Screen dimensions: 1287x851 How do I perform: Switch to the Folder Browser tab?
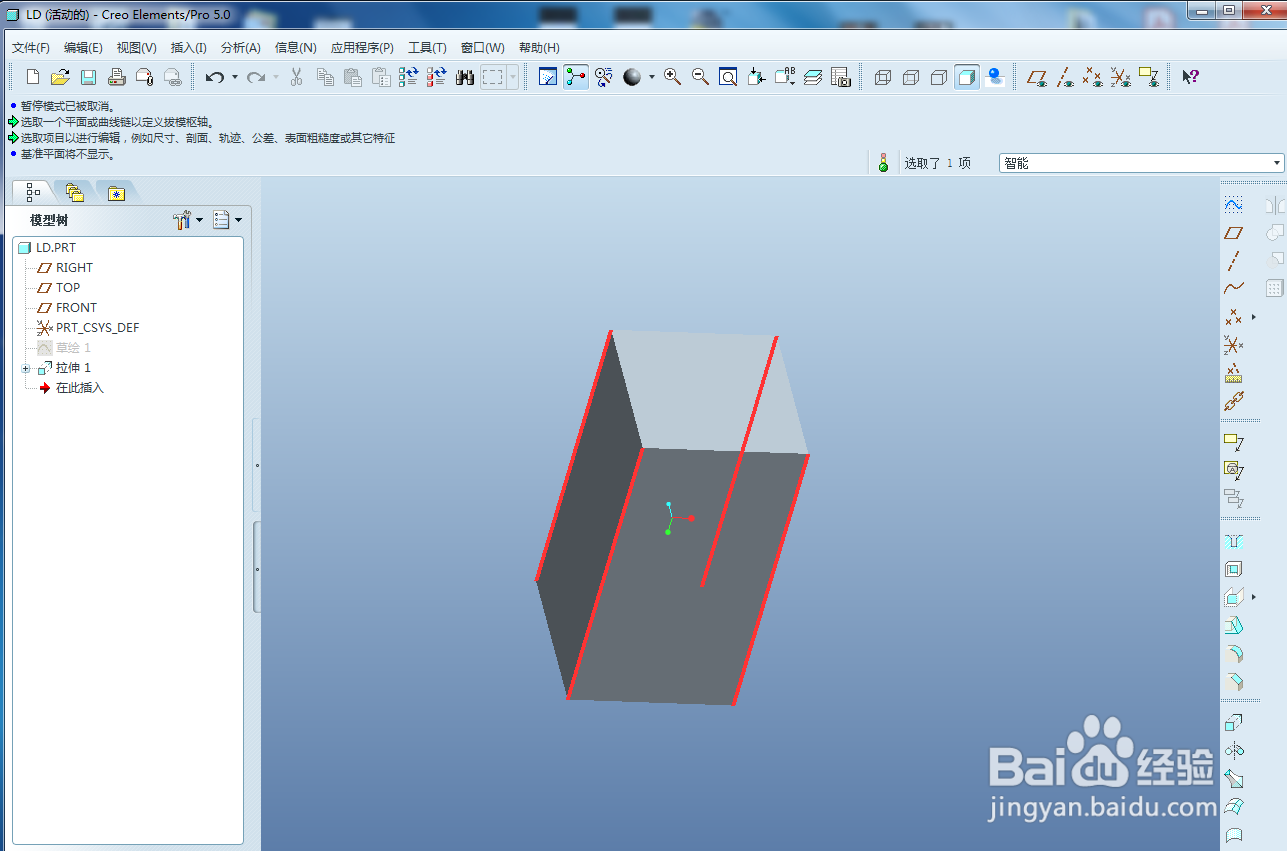(75, 192)
